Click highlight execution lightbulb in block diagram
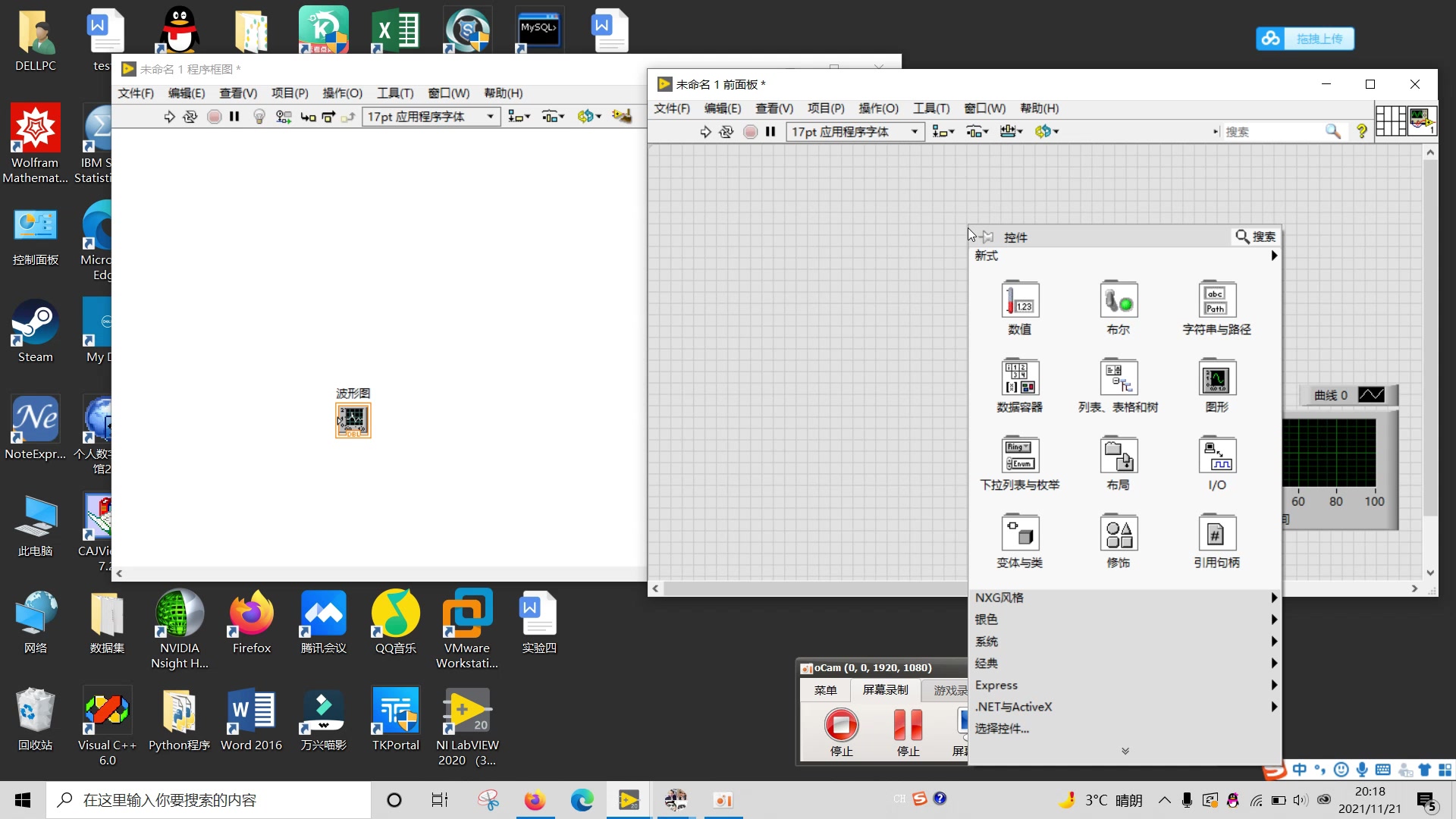Screen dimensions: 1456x819 coord(259,117)
